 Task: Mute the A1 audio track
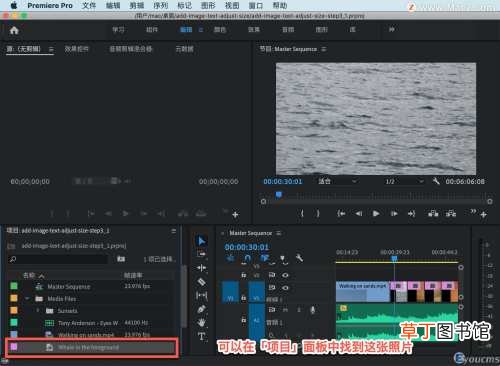285,310
